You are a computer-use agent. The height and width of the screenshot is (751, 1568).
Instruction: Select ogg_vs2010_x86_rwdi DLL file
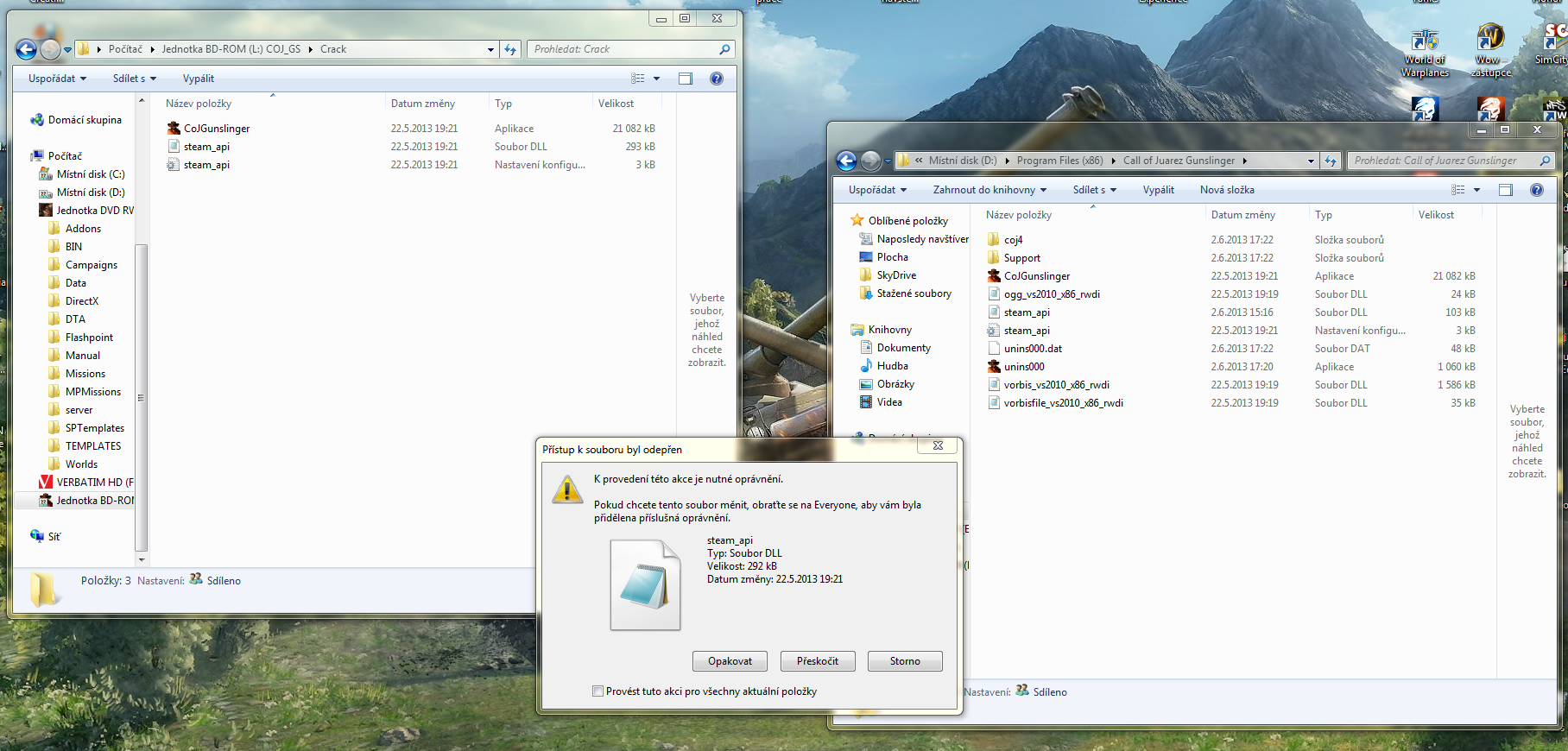[x=1052, y=294]
